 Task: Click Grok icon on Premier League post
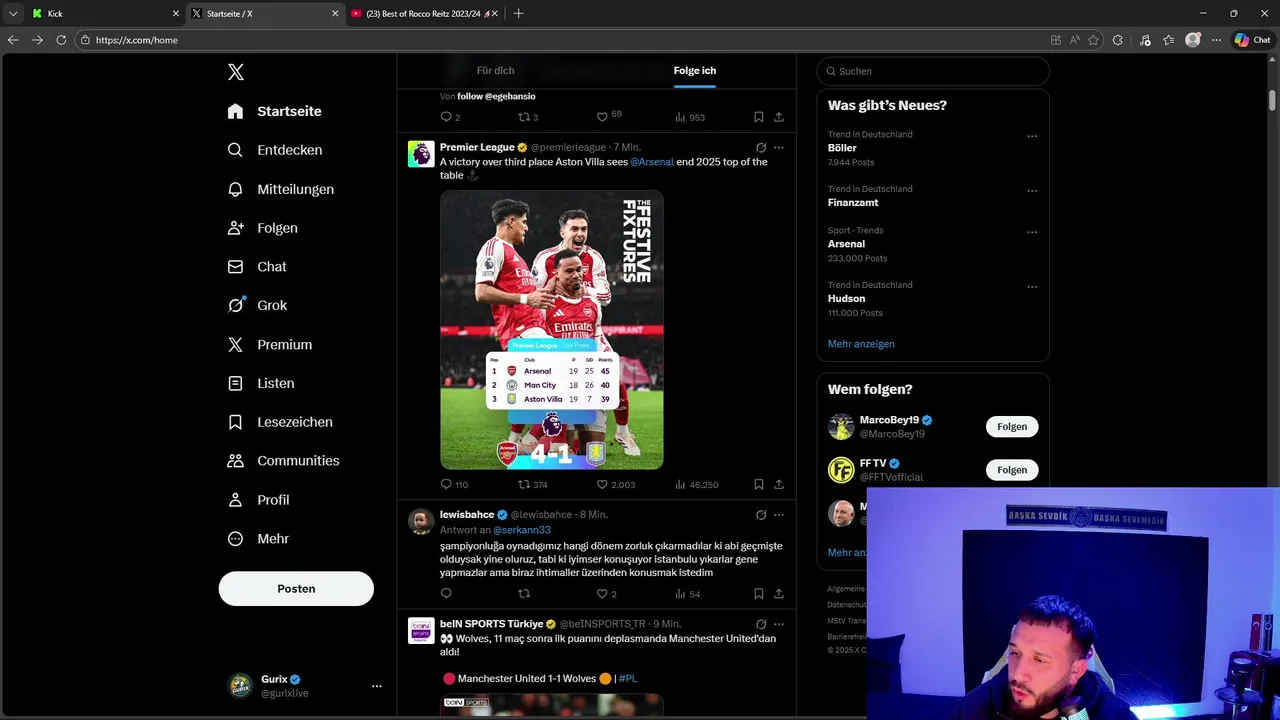(x=761, y=147)
